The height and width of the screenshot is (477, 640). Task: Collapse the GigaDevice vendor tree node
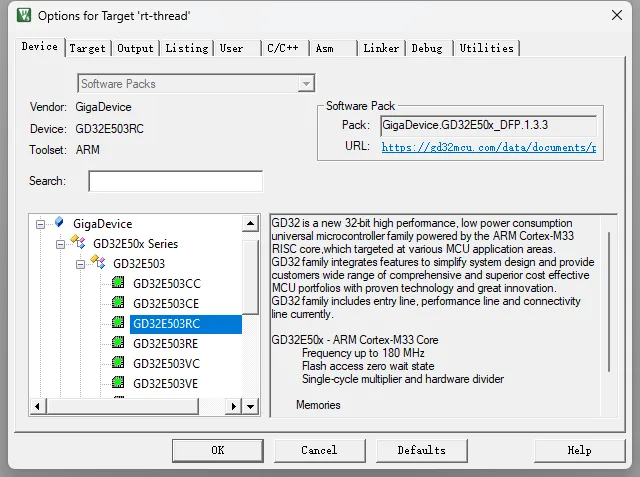40,224
